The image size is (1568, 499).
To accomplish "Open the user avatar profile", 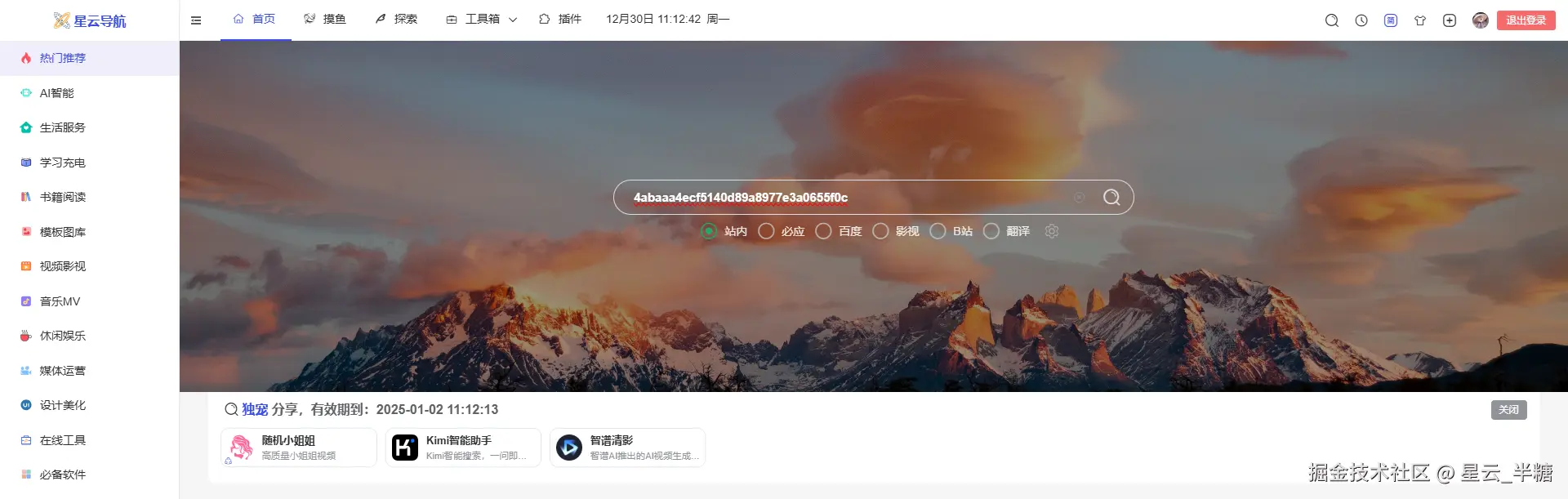I will click(1480, 20).
